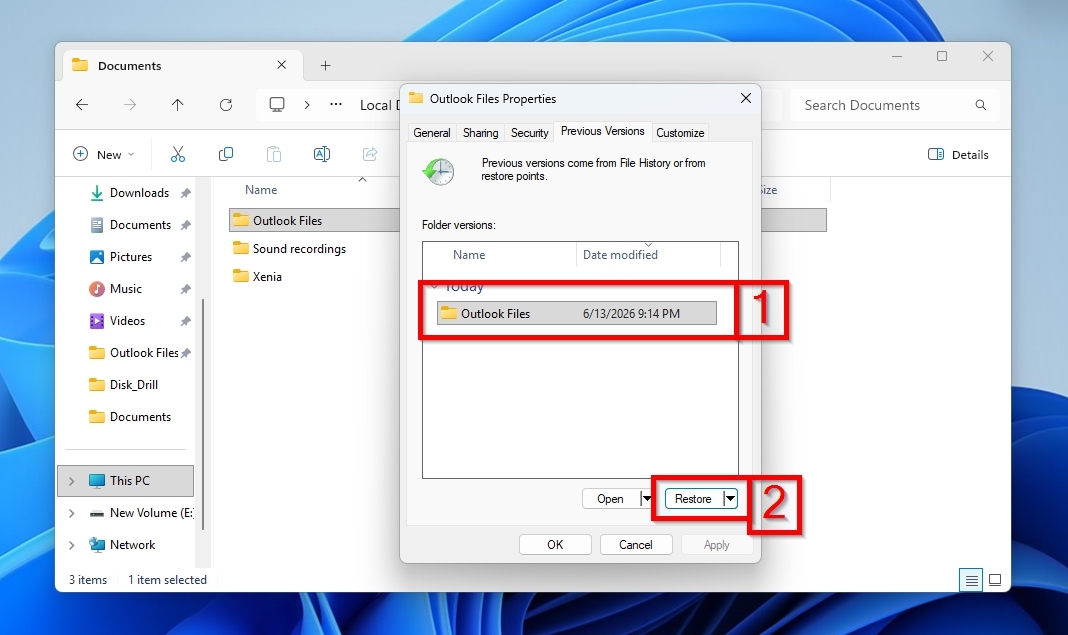
Task: Switch to the Sharing tab
Action: coord(480,133)
